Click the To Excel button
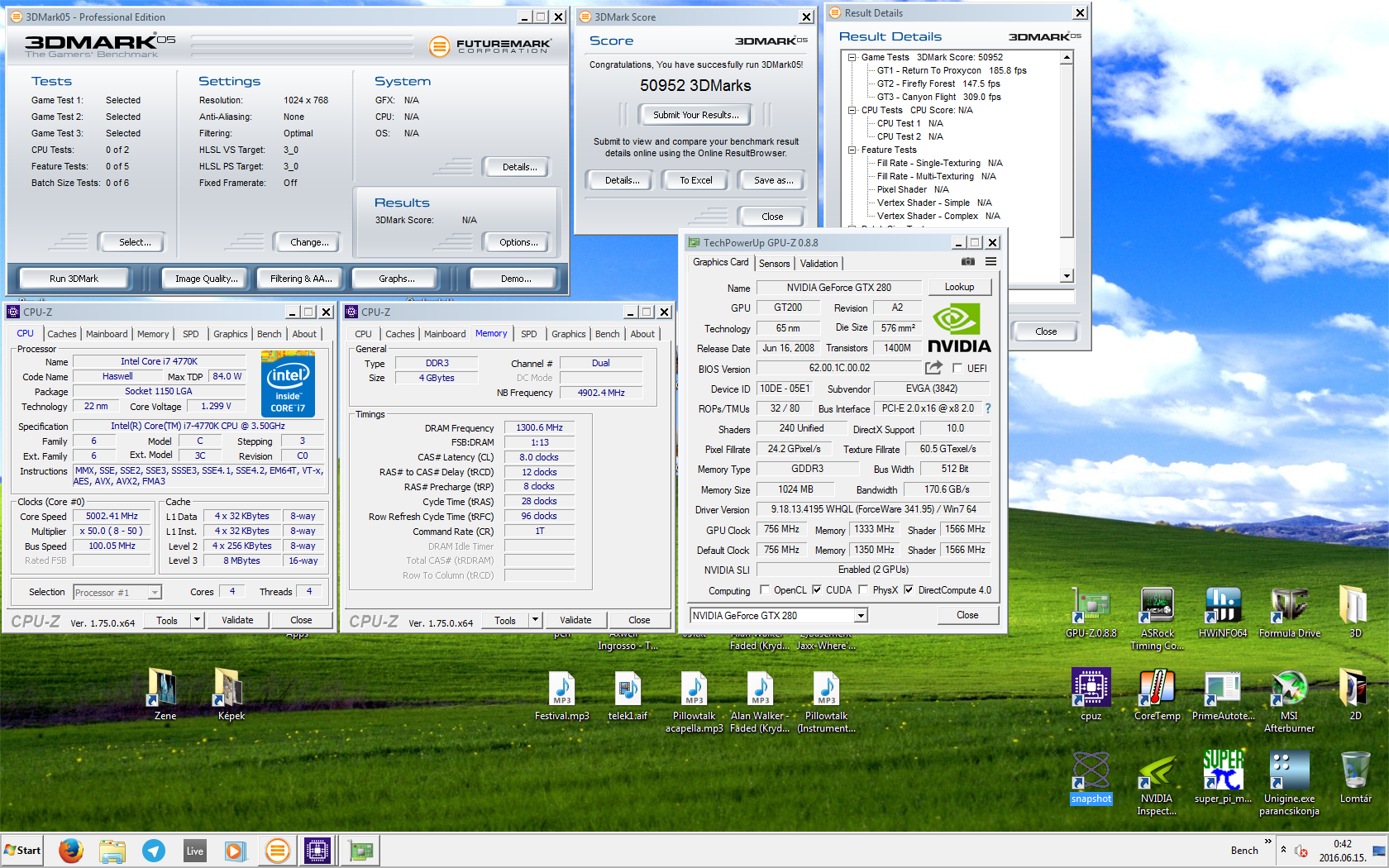The height and width of the screenshot is (868, 1389). pos(695,180)
